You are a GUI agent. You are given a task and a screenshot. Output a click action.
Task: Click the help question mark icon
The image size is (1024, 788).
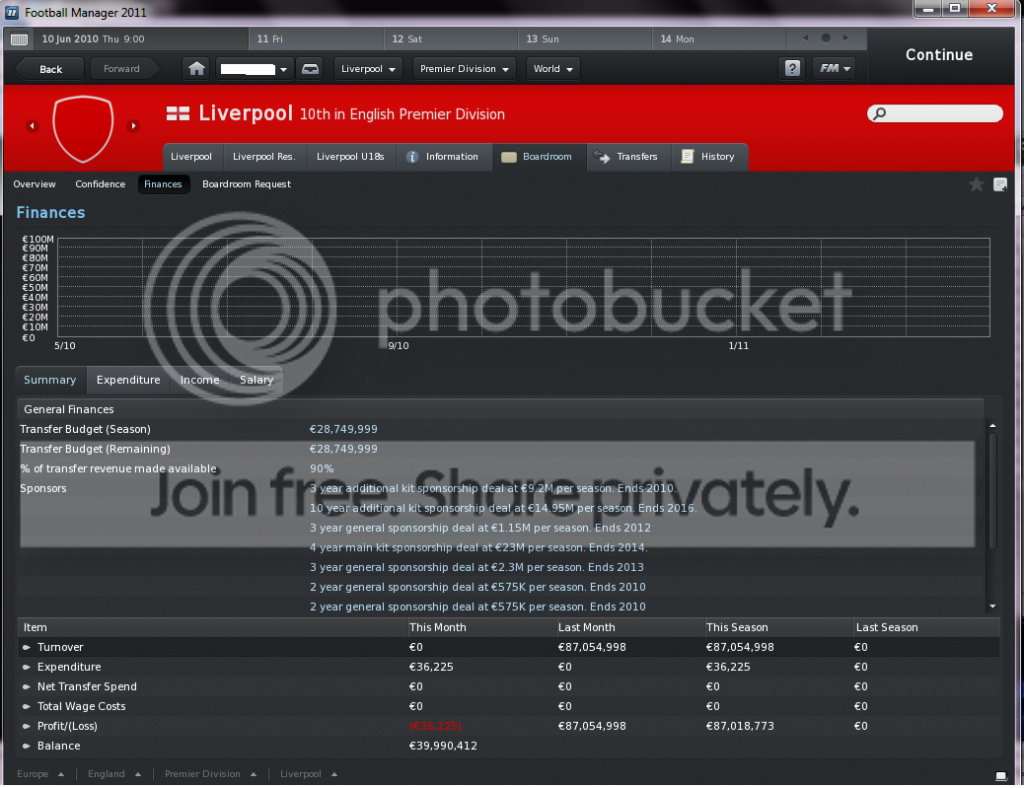(x=792, y=69)
